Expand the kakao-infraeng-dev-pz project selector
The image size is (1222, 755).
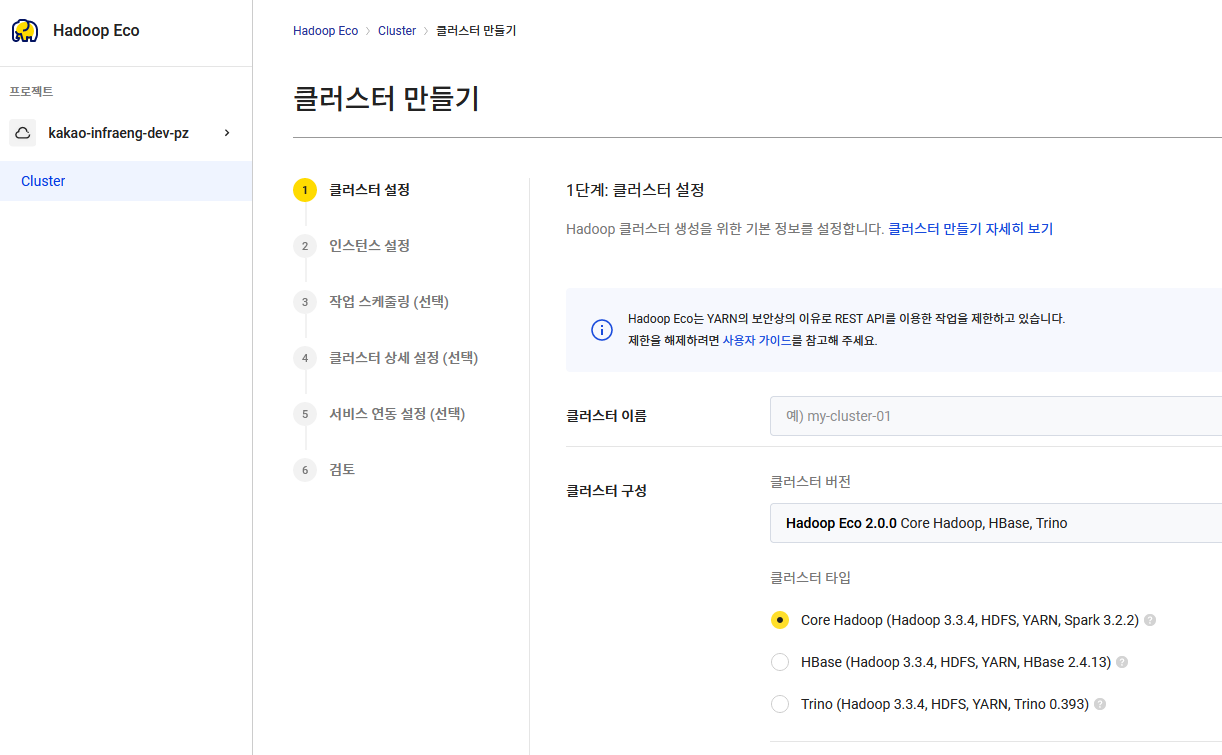(227, 132)
